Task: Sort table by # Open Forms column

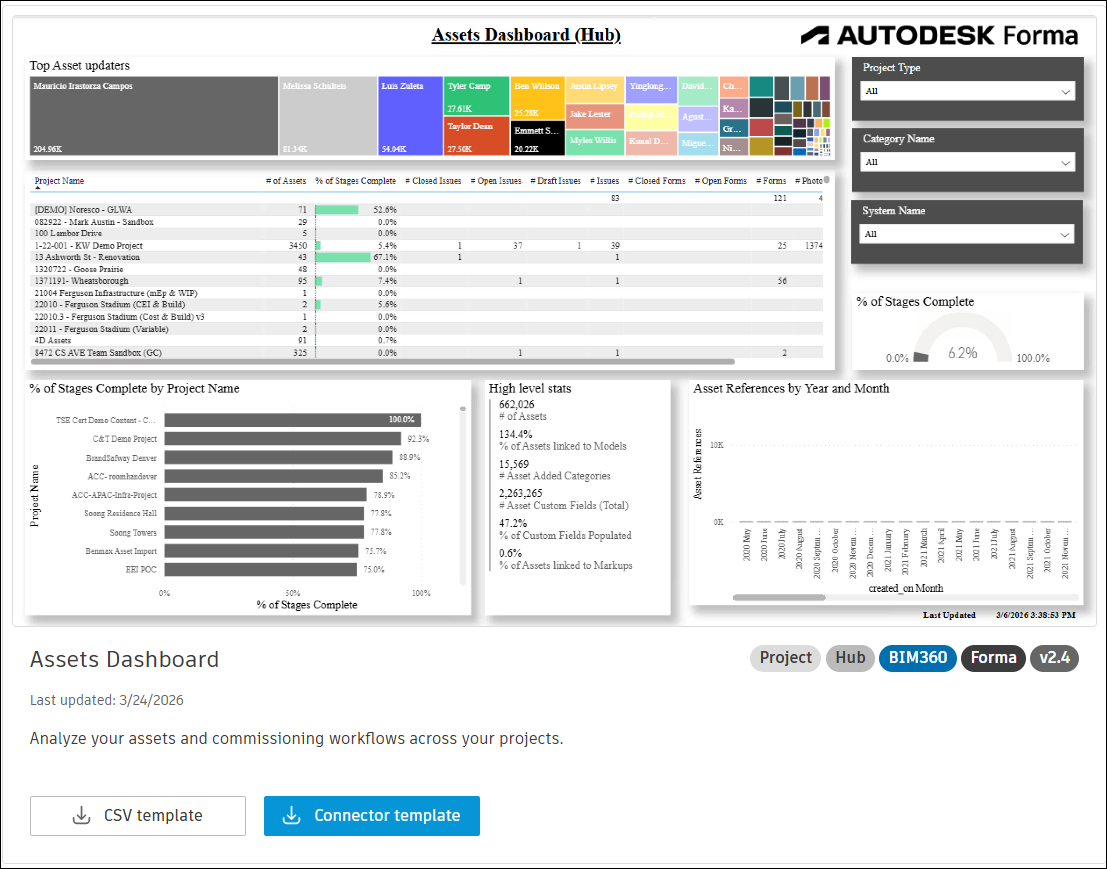Action: (721, 181)
